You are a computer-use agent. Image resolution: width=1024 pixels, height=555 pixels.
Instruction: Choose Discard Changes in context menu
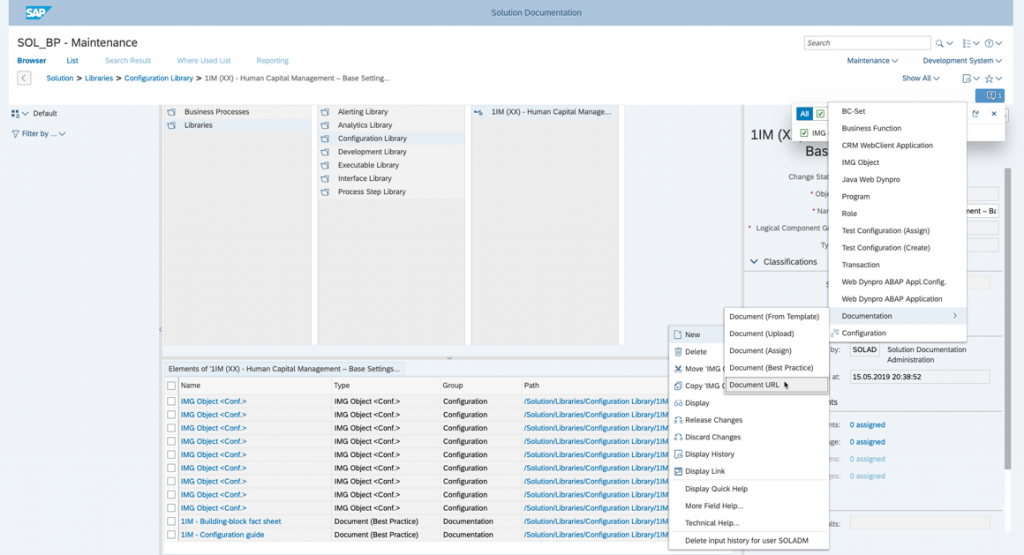click(x=712, y=437)
